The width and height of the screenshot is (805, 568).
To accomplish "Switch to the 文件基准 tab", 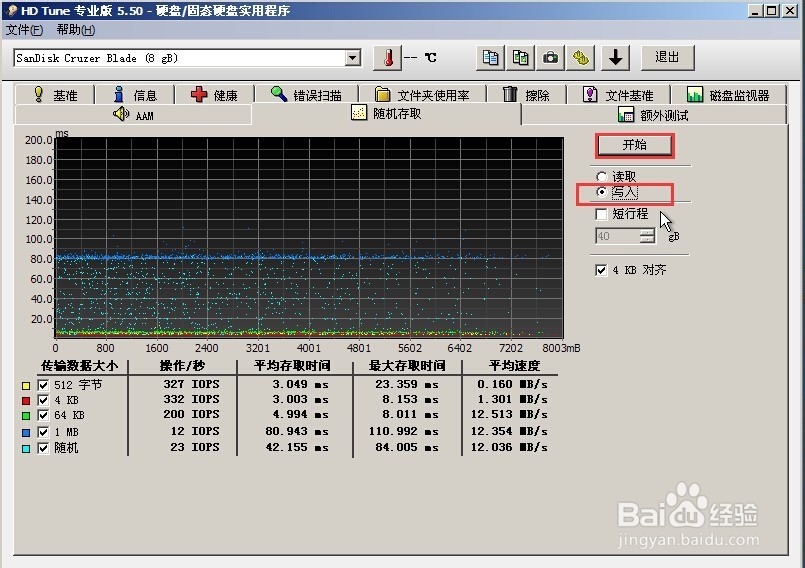I will click(x=618, y=94).
